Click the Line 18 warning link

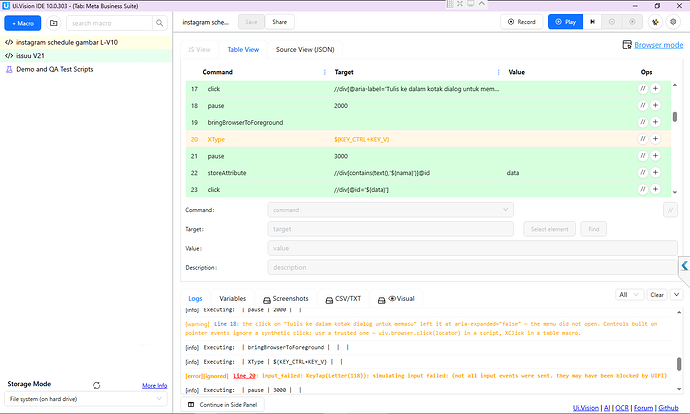coord(225,324)
